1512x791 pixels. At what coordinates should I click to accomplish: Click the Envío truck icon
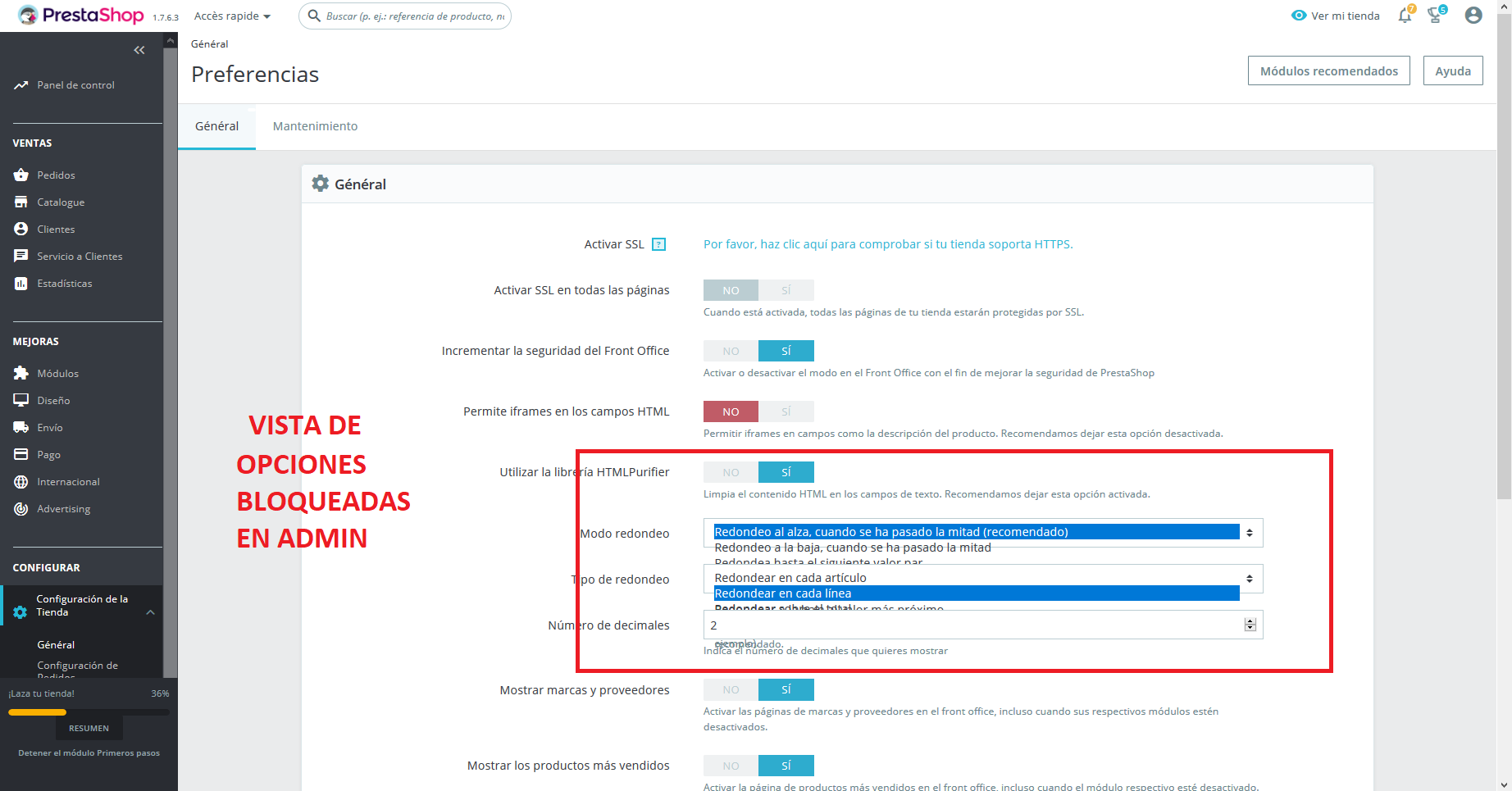(x=21, y=427)
